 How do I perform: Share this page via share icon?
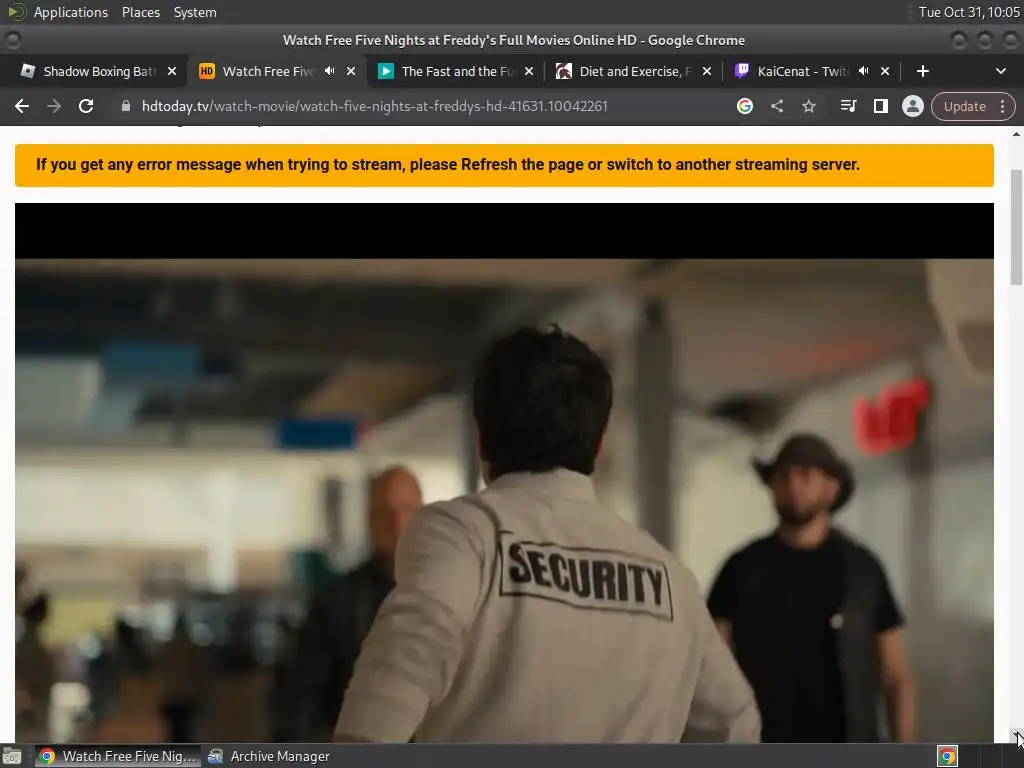pyautogui.click(x=776, y=106)
